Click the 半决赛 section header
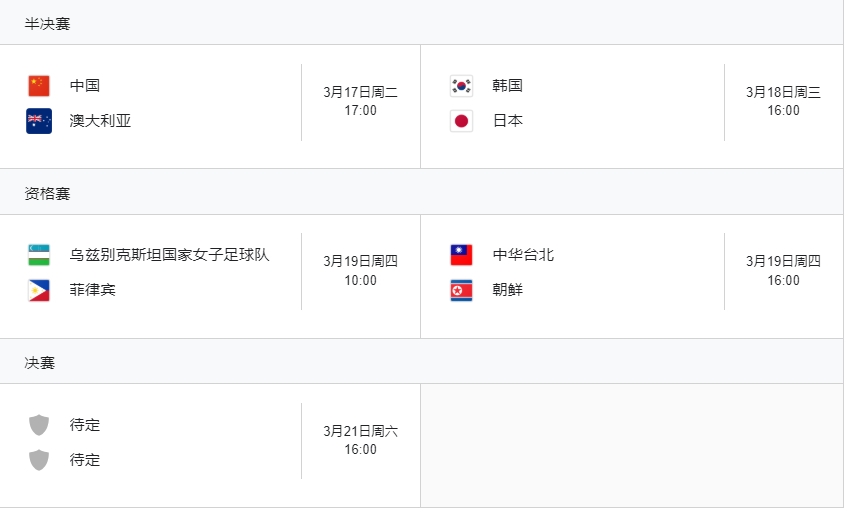Screen dimensions: 846x510 (47, 23)
